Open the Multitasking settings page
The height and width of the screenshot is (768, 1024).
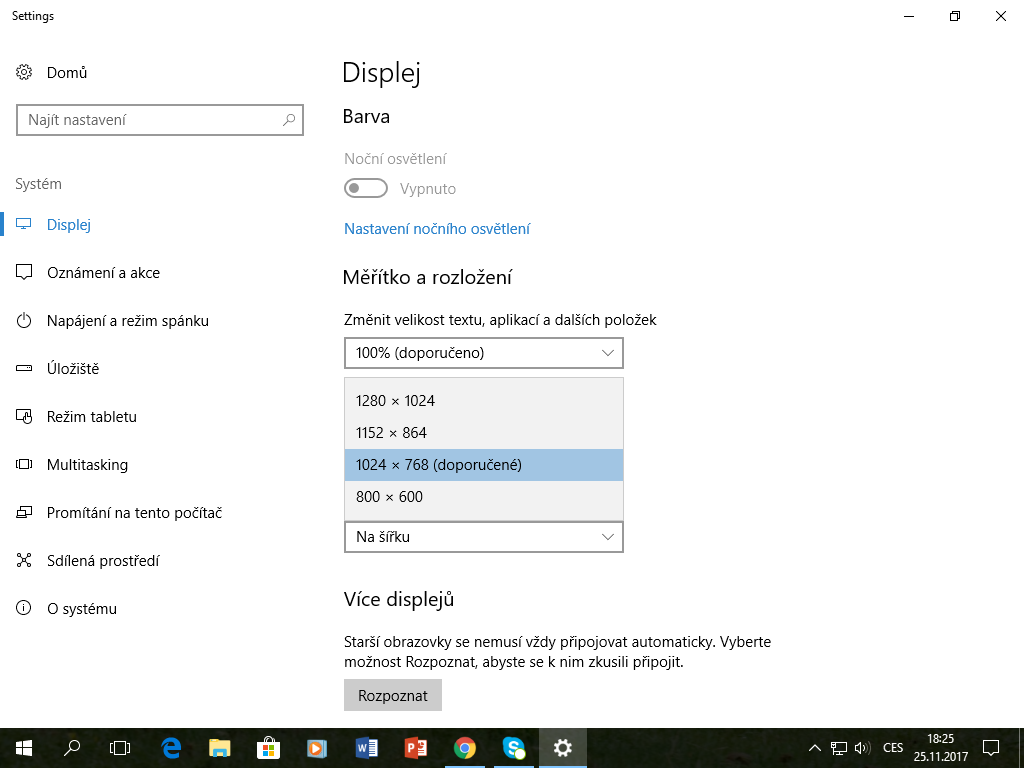[88, 464]
